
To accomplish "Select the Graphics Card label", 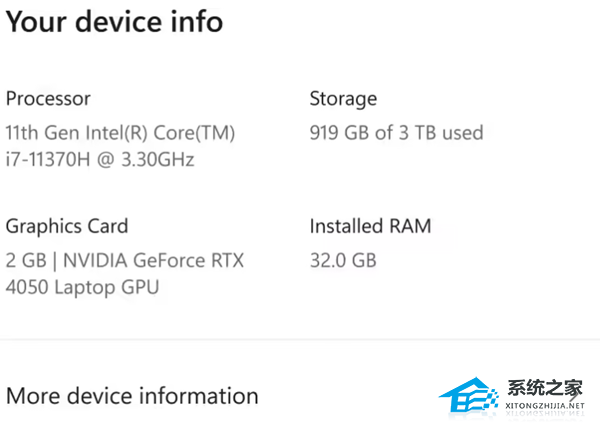I will 67,226.
